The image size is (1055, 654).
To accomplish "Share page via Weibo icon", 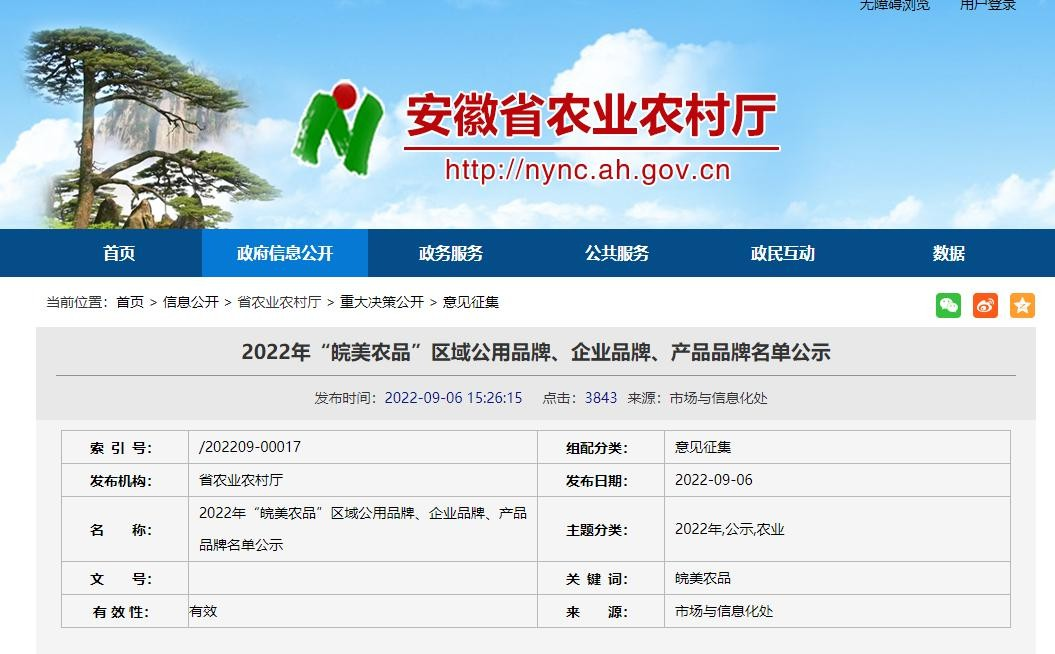I will click(985, 306).
